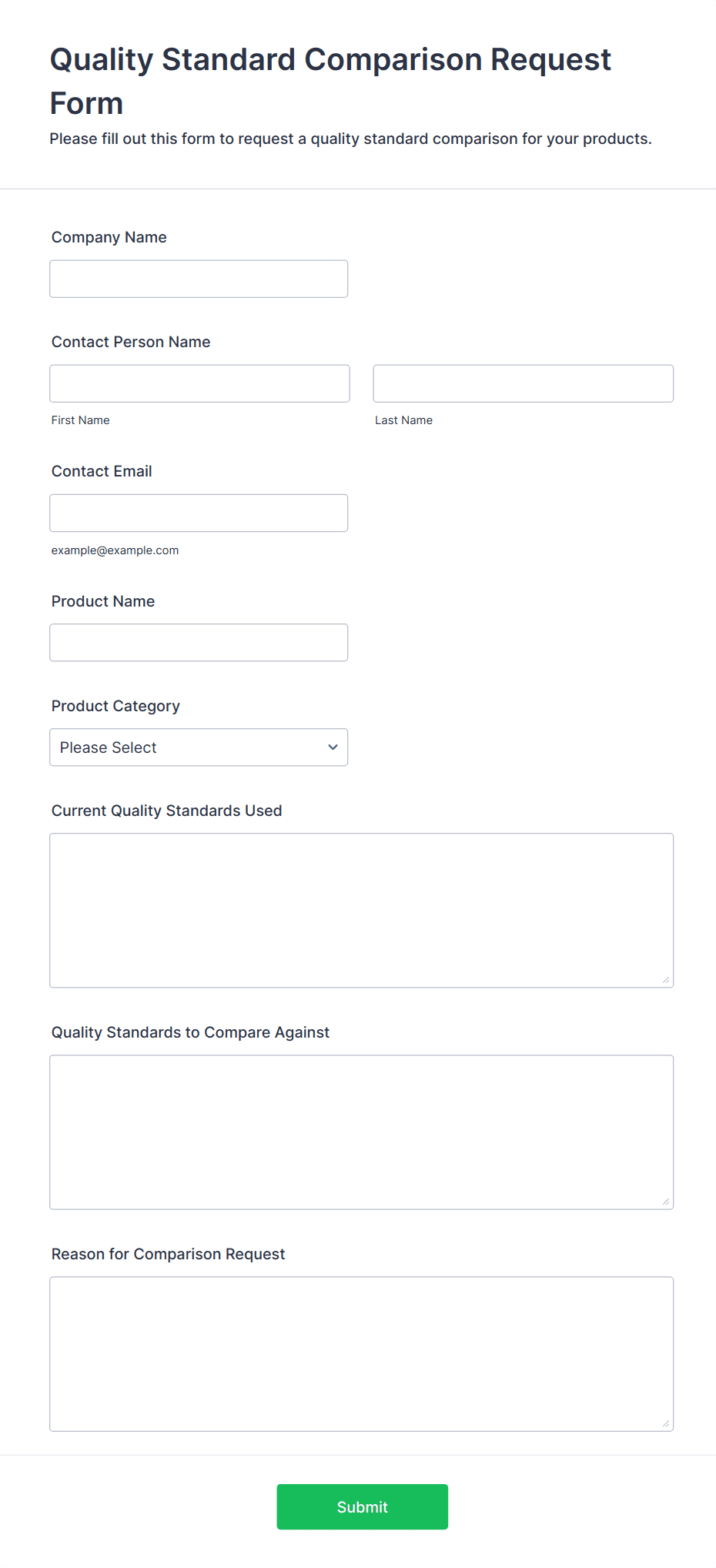716x1568 pixels.
Task: Select the Contact Email input box
Action: click(199, 513)
